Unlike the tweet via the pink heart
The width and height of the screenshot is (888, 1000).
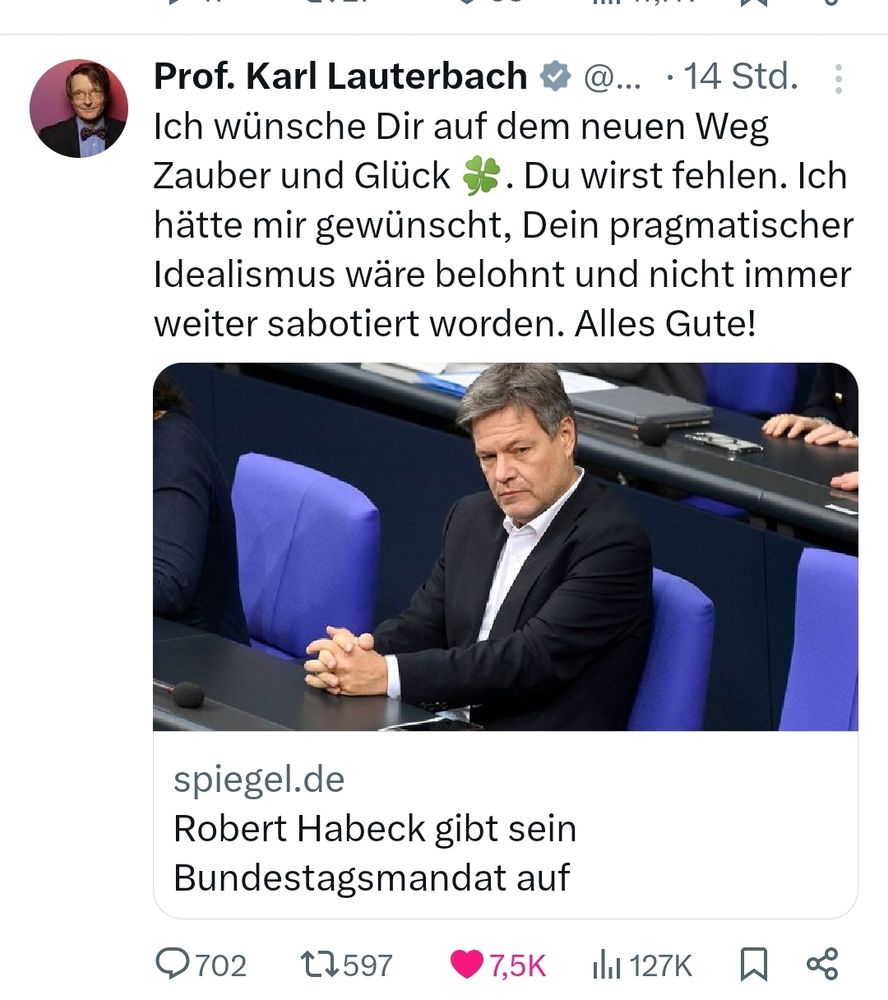467,964
